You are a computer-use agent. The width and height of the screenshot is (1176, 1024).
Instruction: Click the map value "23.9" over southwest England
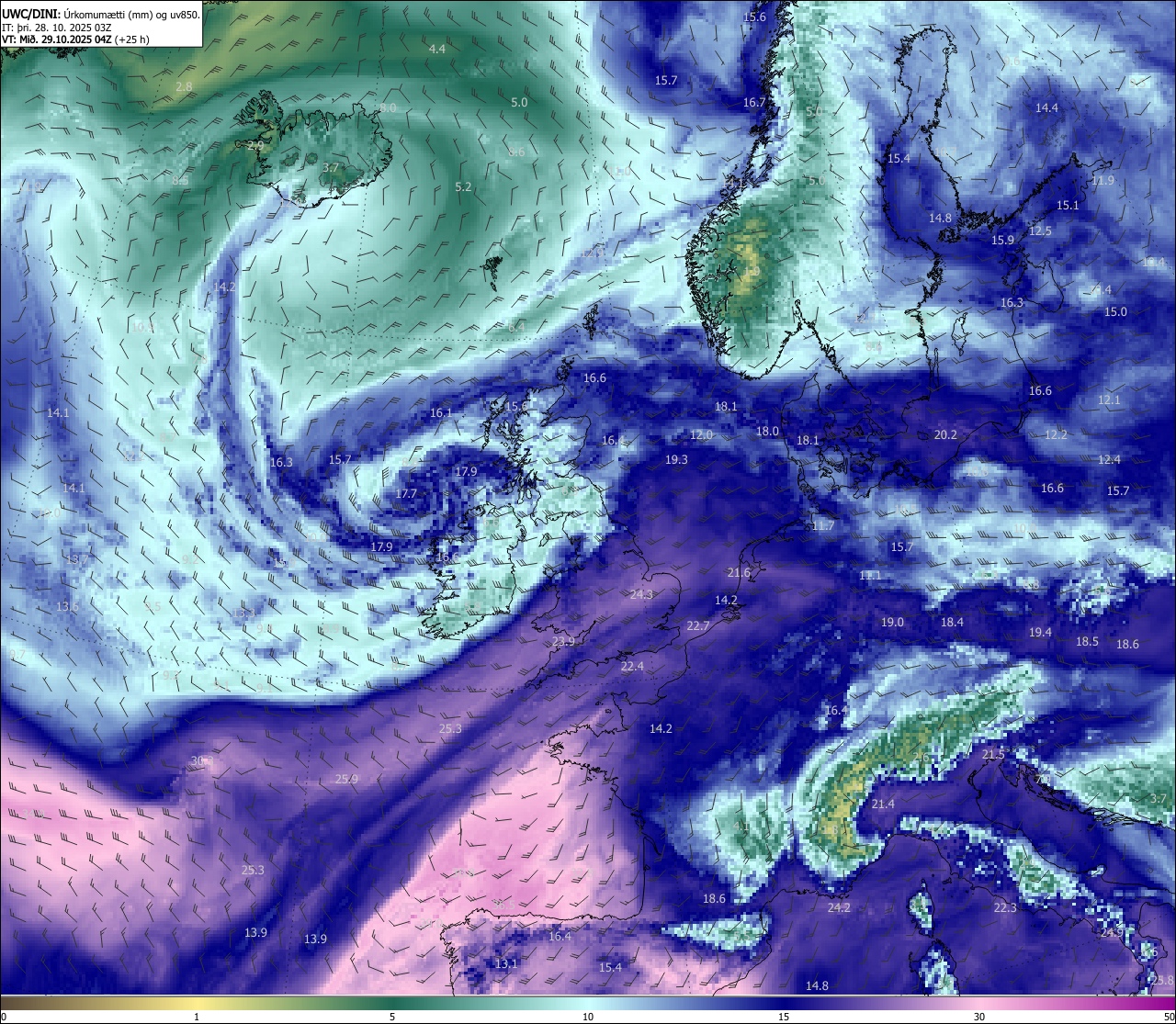[563, 641]
